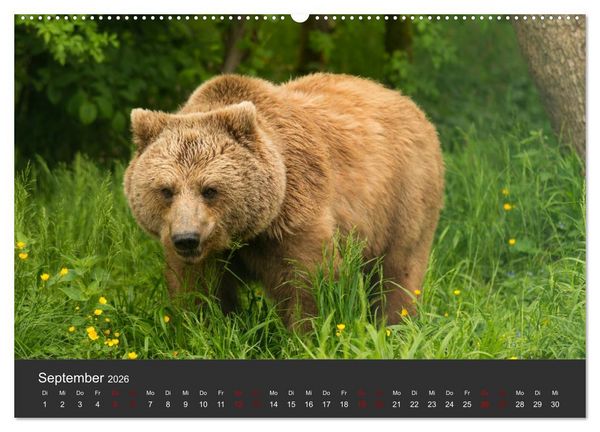600x432 pixels.
Task: Select date 10 in the calendar row
Action: (203, 404)
